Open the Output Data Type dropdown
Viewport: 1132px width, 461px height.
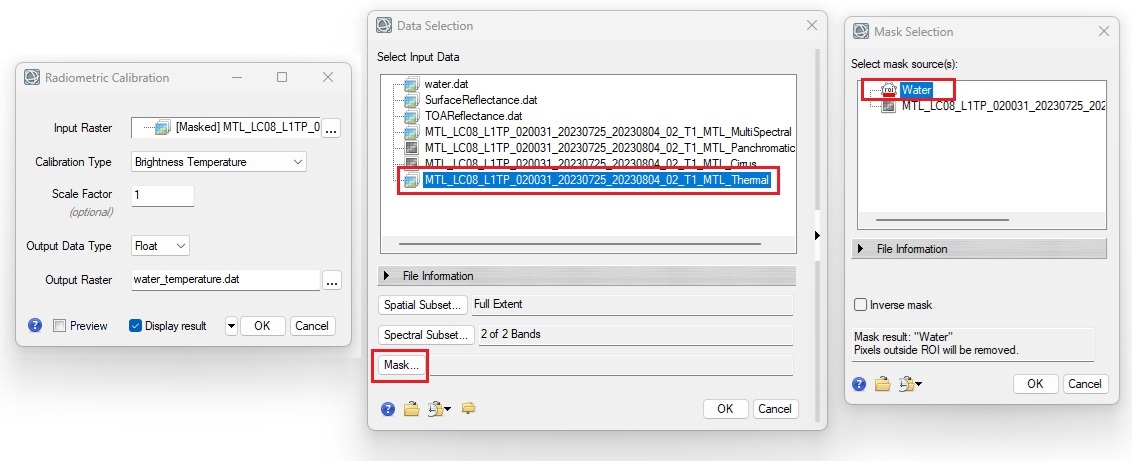(160, 245)
